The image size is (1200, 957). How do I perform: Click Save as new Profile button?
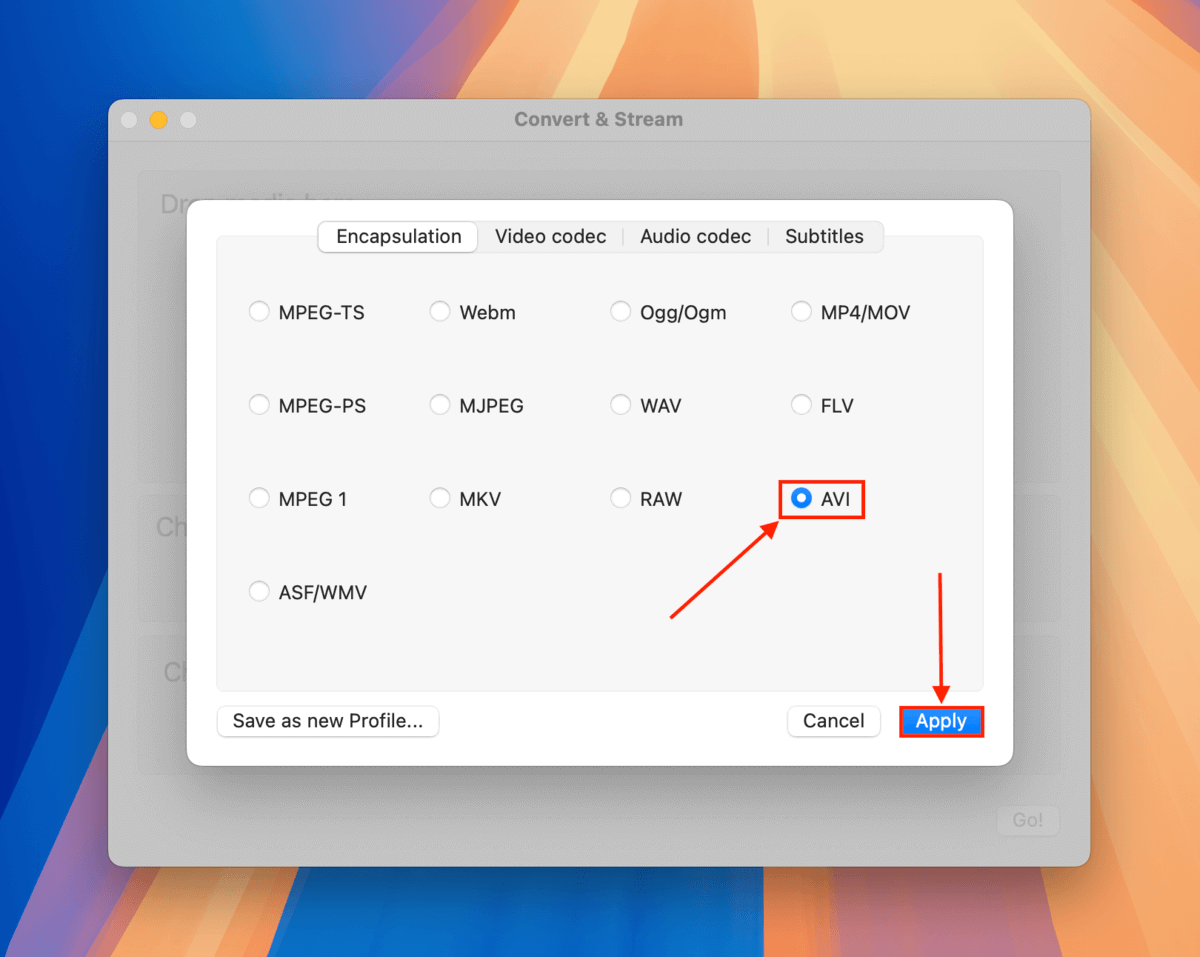328,721
